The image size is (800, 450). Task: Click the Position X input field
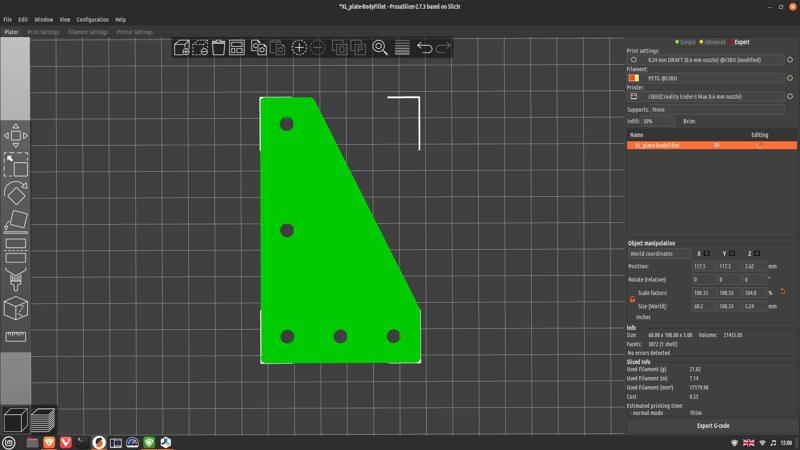tap(704, 266)
